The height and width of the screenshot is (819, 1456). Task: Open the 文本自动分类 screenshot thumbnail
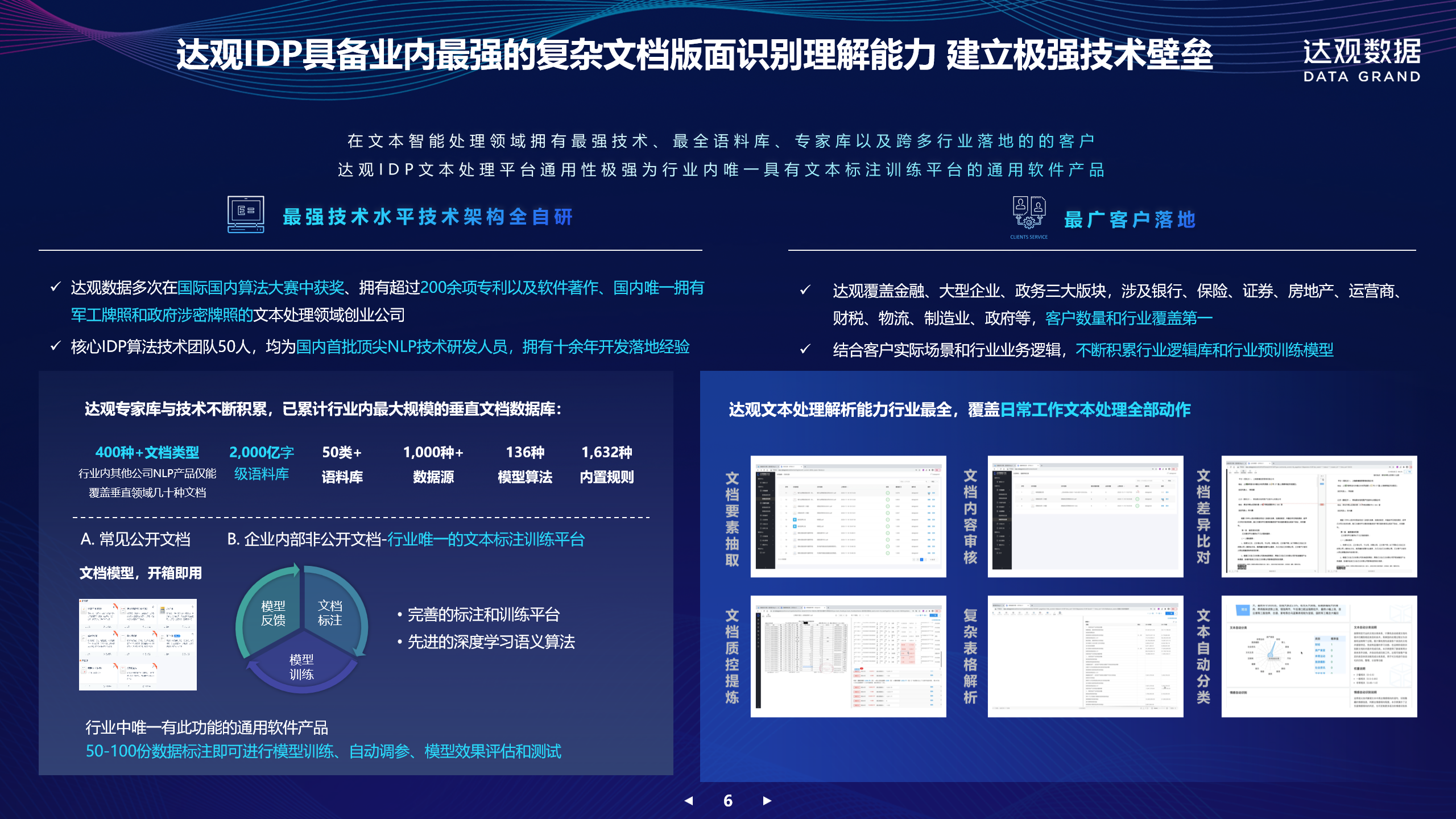pyautogui.click(x=1319, y=656)
